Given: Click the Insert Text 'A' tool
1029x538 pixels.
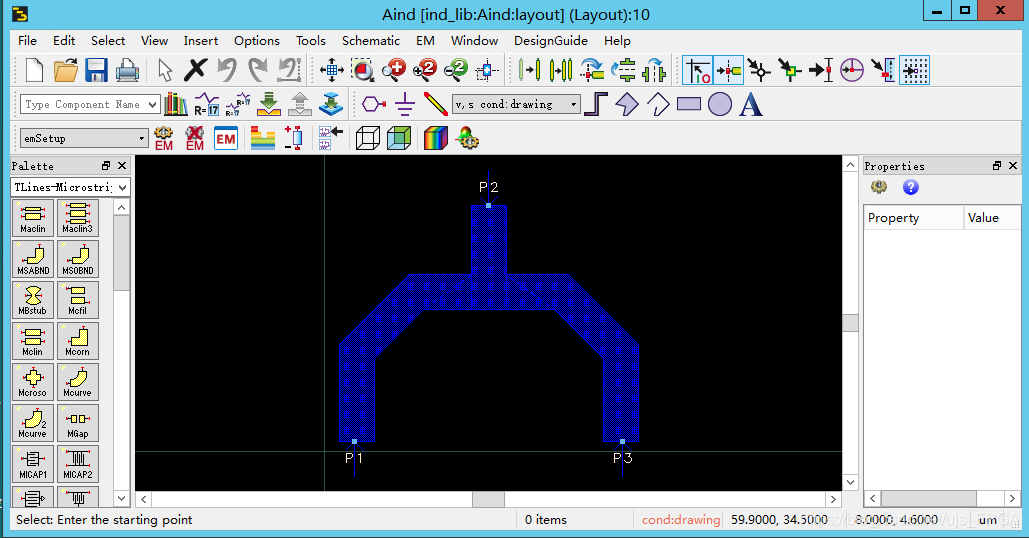Looking at the screenshot, I should [751, 104].
